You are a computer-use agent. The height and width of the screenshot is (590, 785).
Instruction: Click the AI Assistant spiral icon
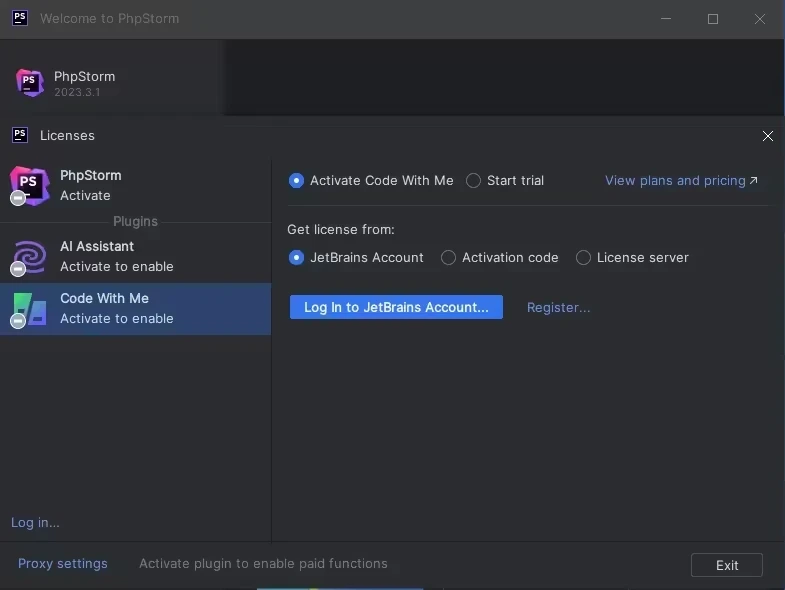[x=30, y=256]
